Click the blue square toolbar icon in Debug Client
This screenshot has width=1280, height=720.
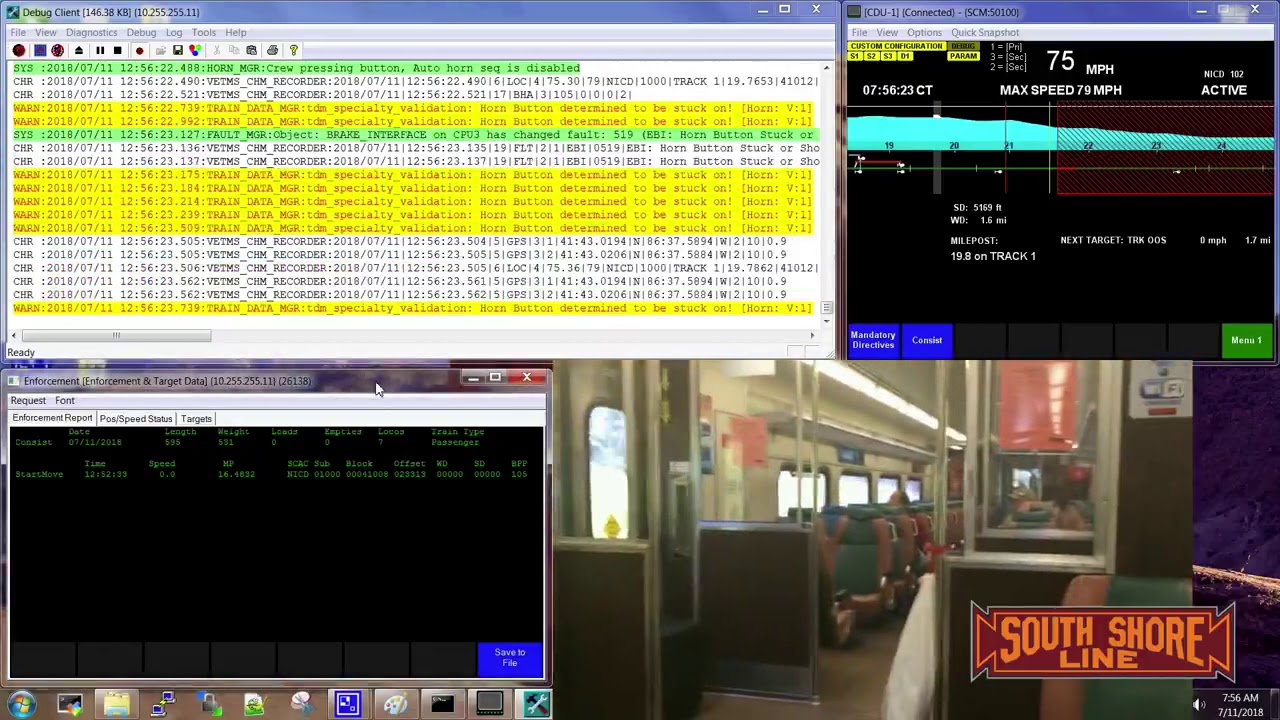39,50
